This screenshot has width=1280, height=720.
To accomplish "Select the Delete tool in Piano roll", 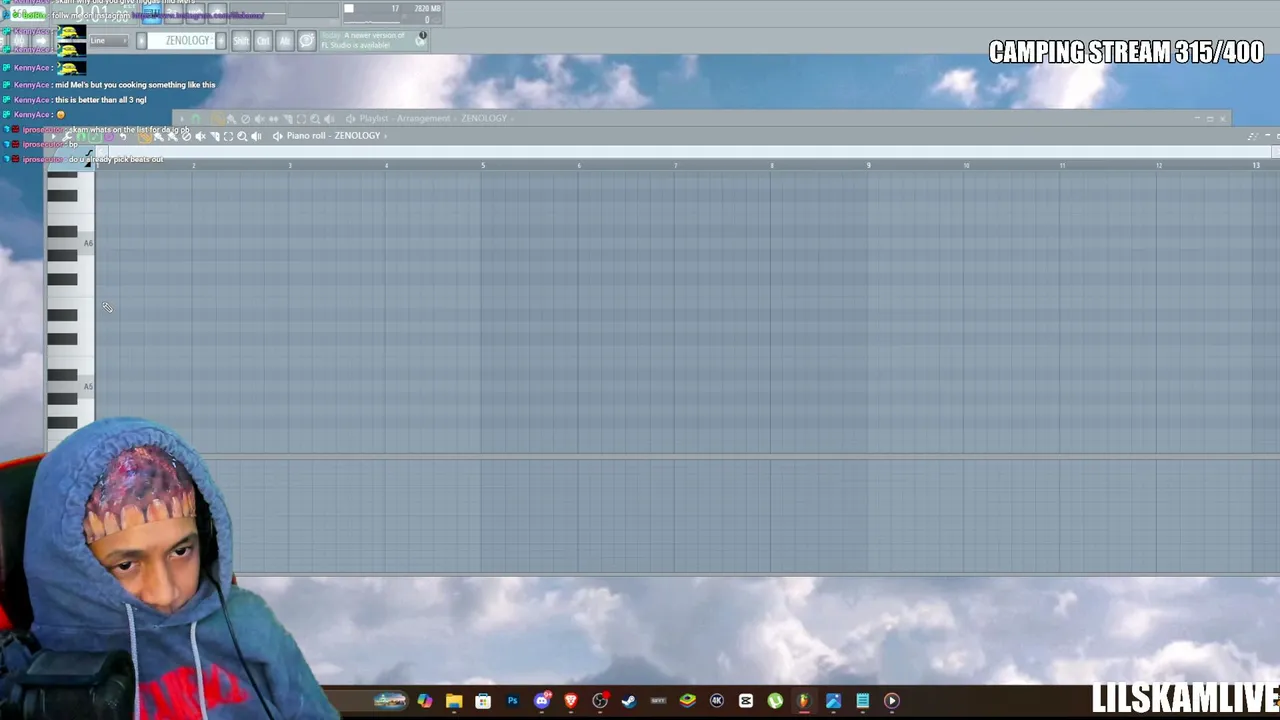I will pos(186,136).
